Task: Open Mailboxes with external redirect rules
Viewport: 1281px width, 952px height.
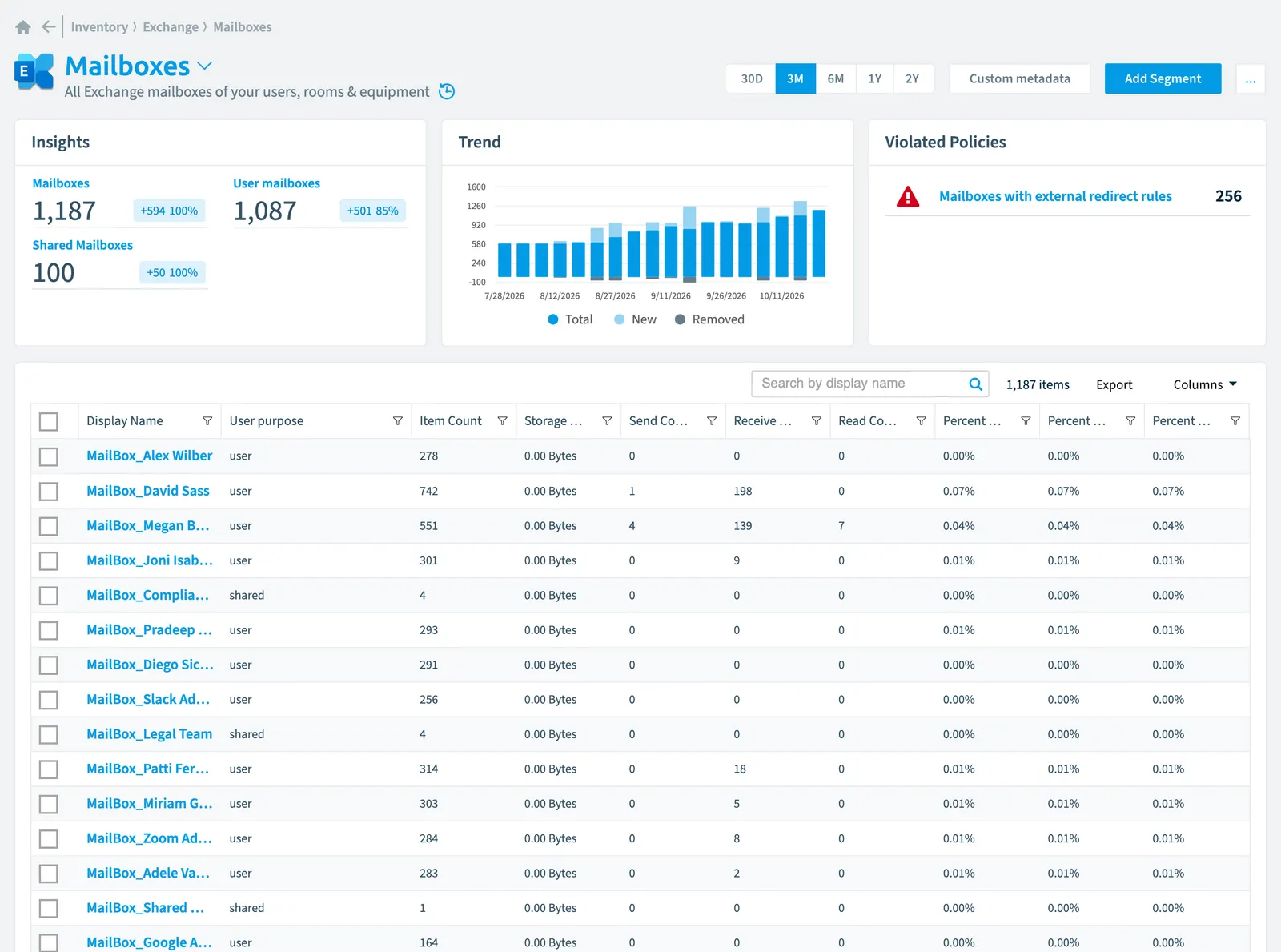Action: click(x=1055, y=196)
